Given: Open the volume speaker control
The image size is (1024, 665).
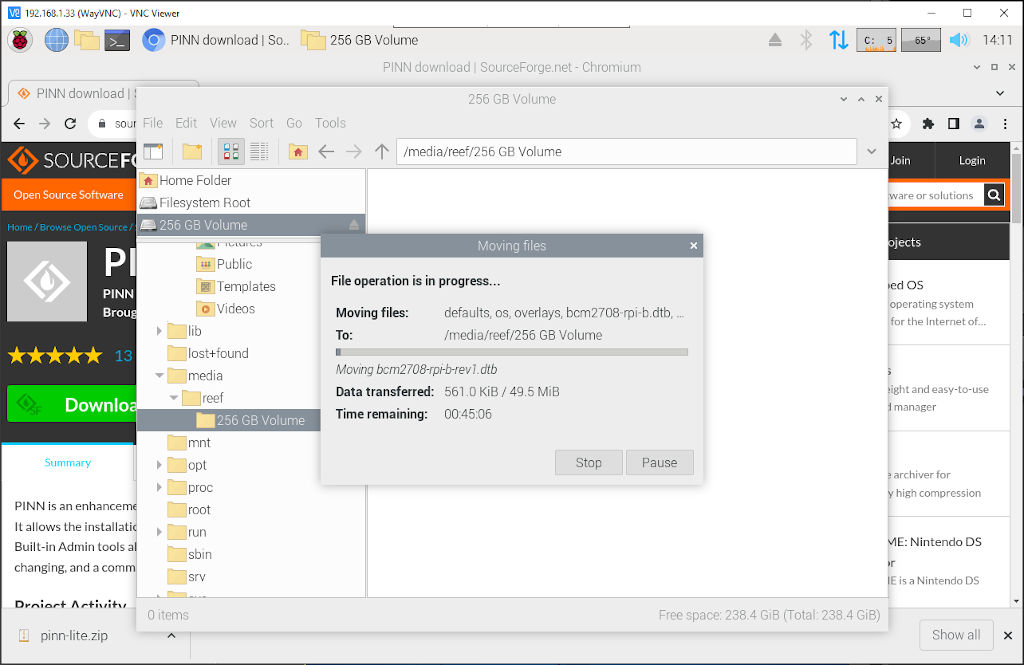Looking at the screenshot, I should point(959,40).
